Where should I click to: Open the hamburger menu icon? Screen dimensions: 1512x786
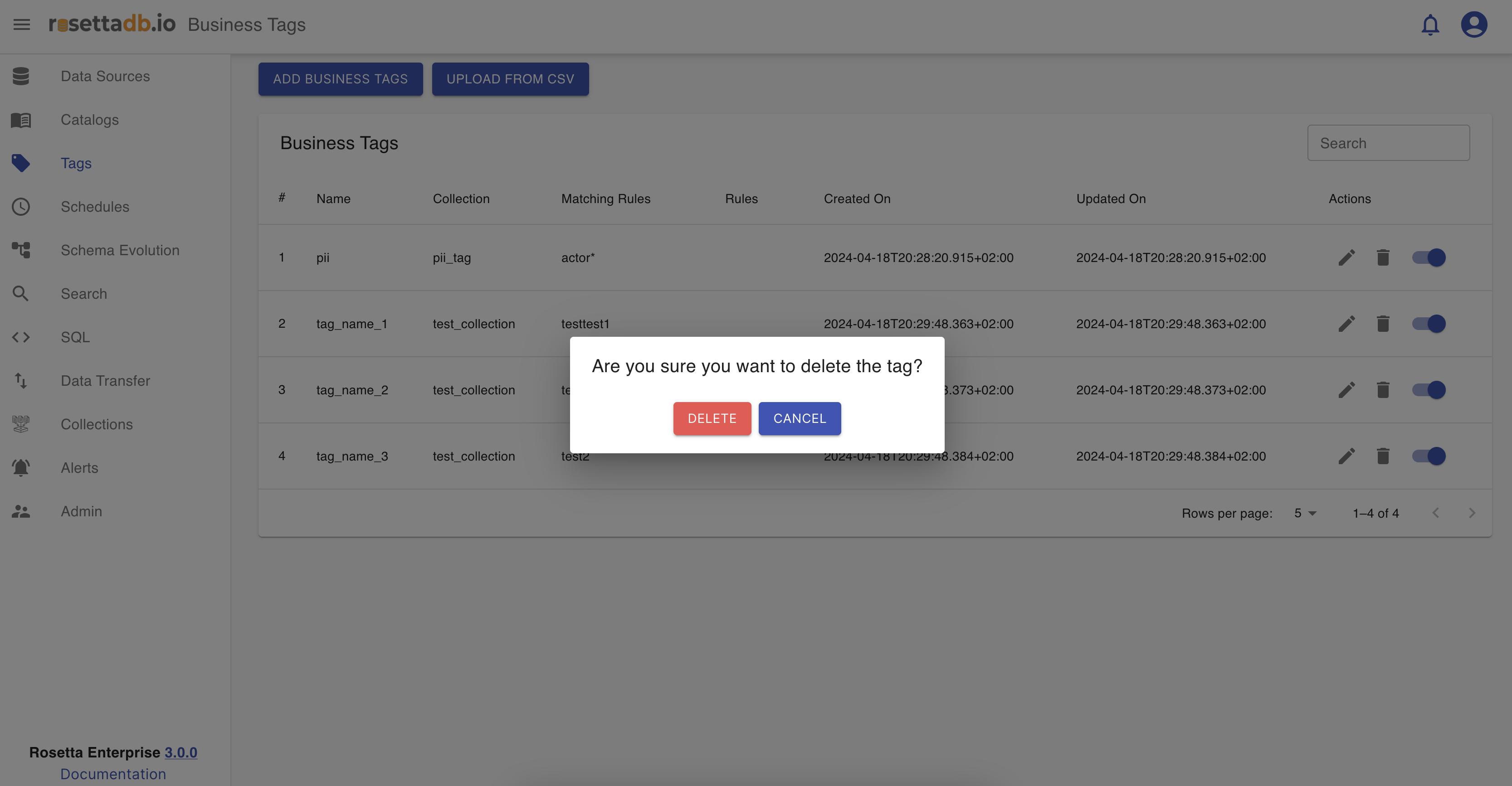(22, 24)
